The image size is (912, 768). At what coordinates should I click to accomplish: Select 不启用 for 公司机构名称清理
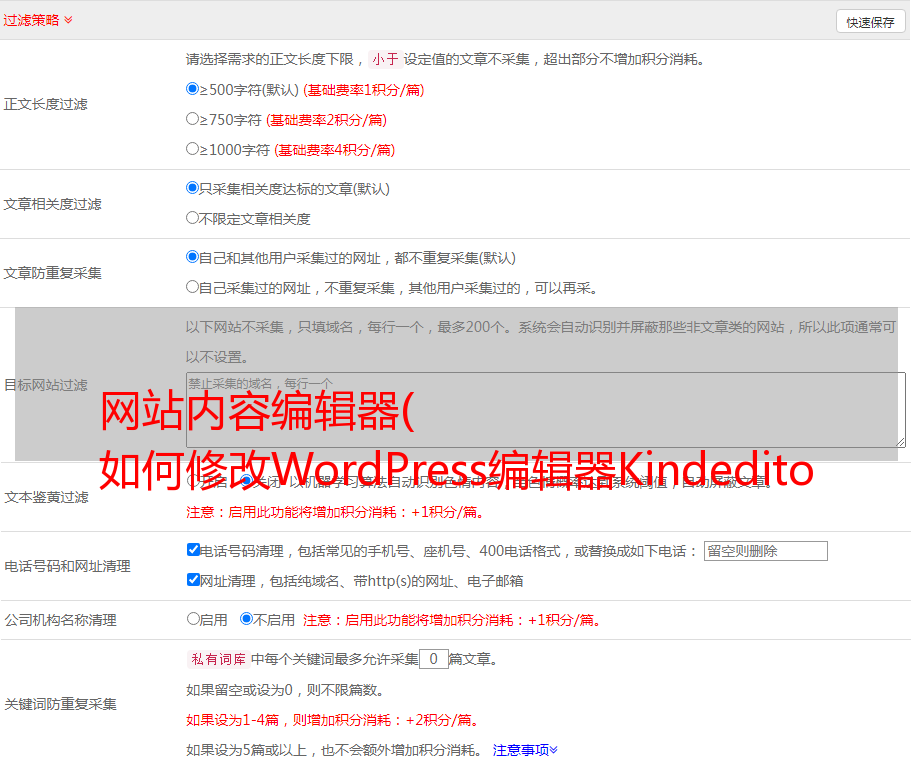[x=247, y=619]
